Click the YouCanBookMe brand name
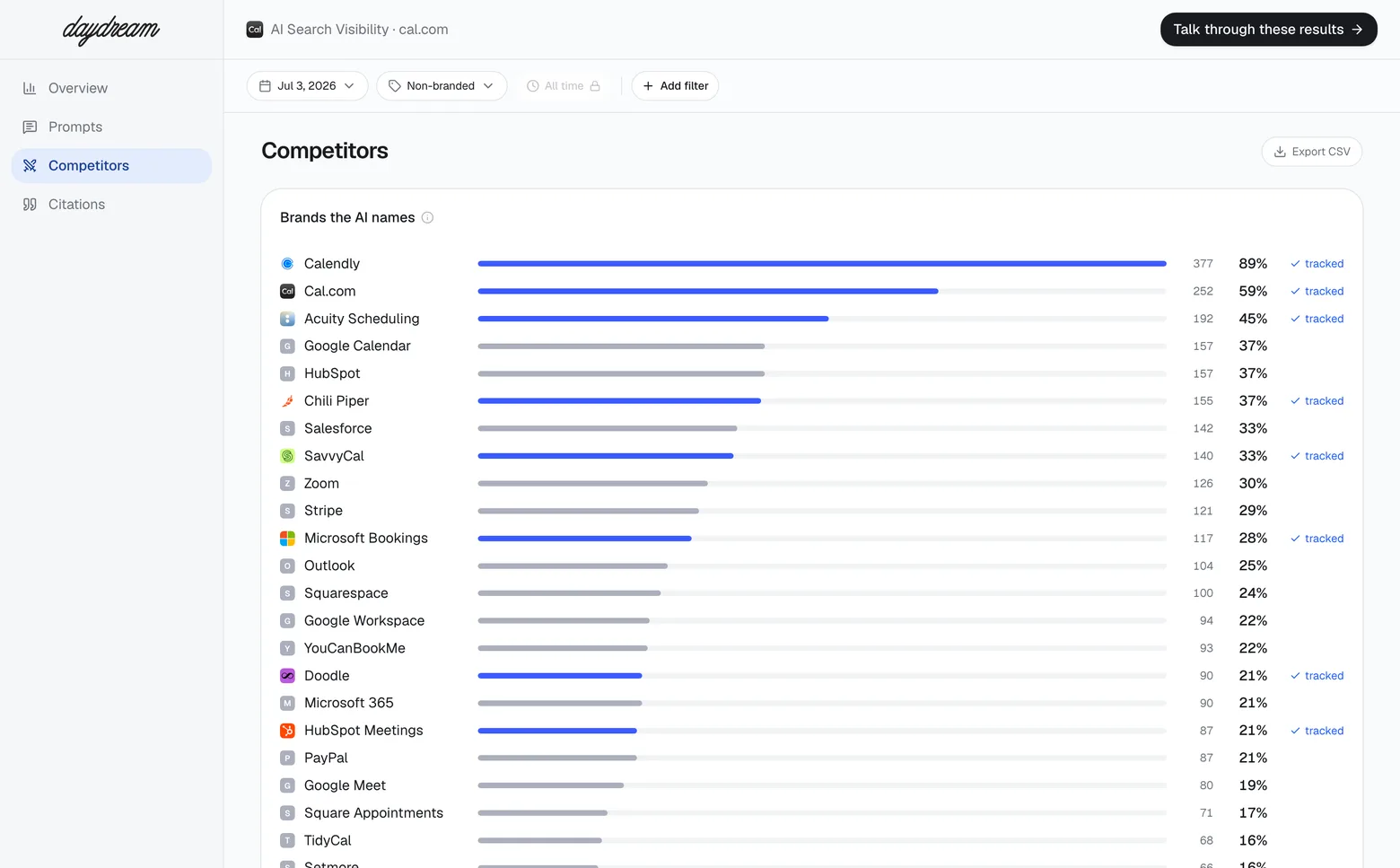 click(x=354, y=648)
